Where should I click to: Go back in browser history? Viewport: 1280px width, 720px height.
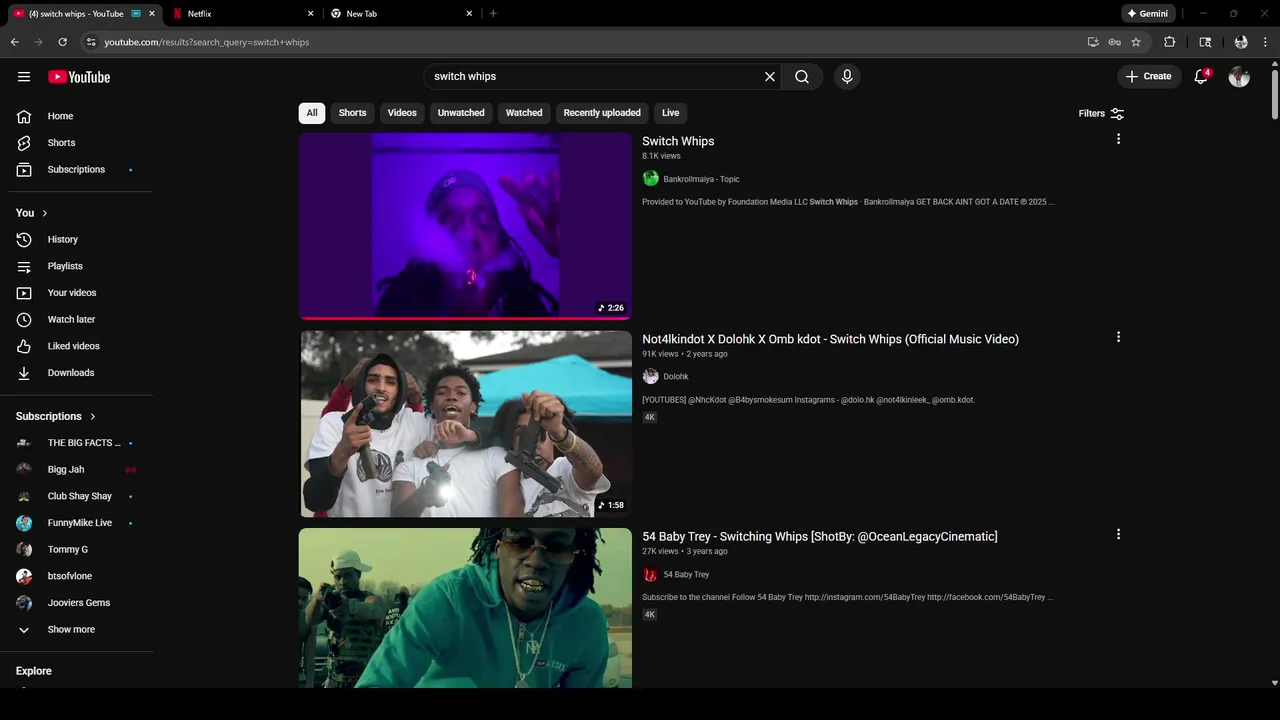[14, 42]
